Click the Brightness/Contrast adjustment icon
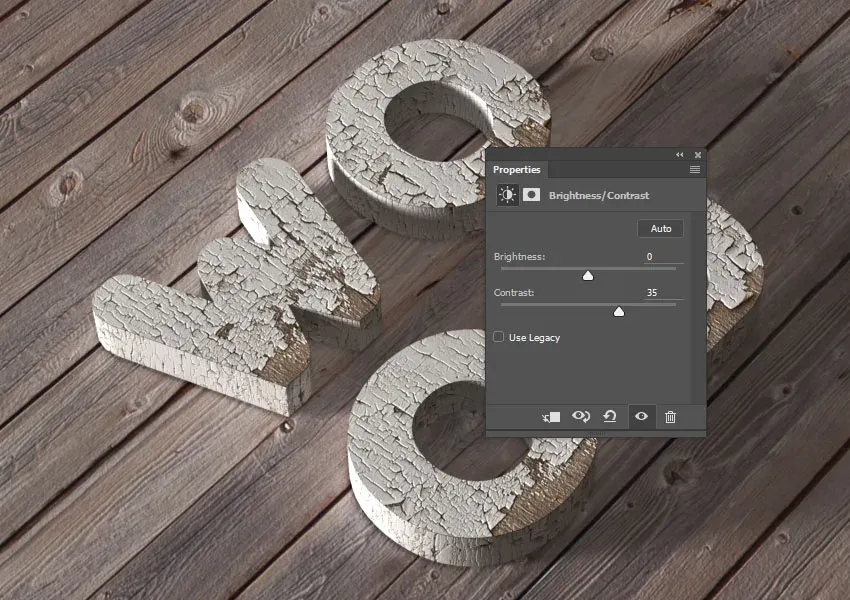The width and height of the screenshot is (850, 600). coord(507,195)
